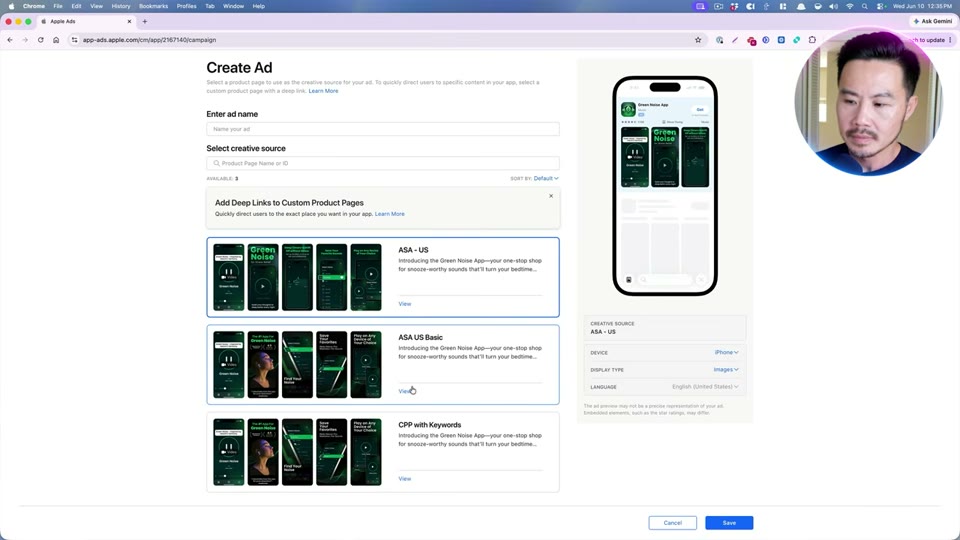Open the View menu
The height and width of the screenshot is (540, 960).
pyautogui.click(x=96, y=6)
